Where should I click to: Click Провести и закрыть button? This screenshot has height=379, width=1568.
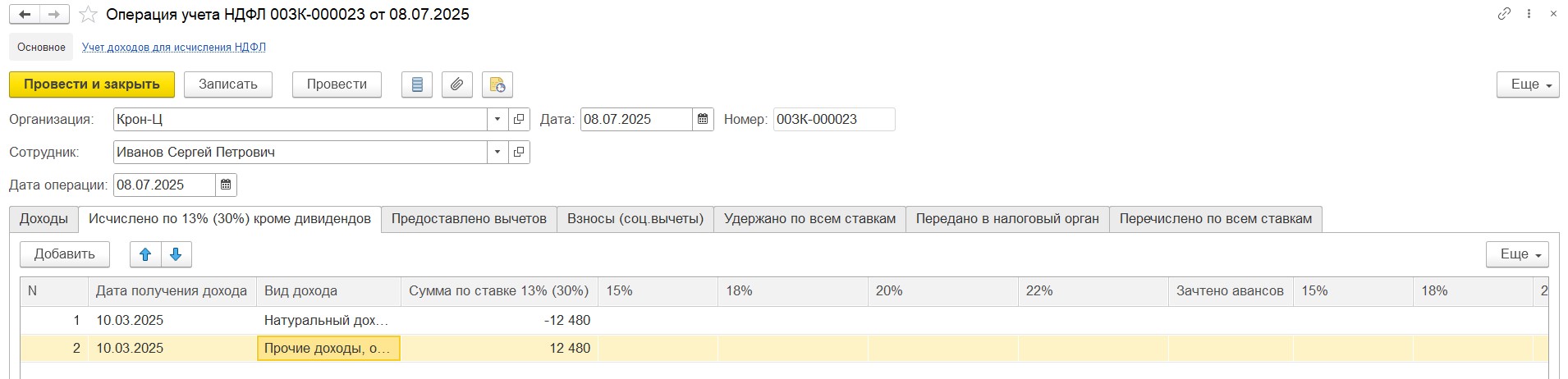tap(92, 84)
